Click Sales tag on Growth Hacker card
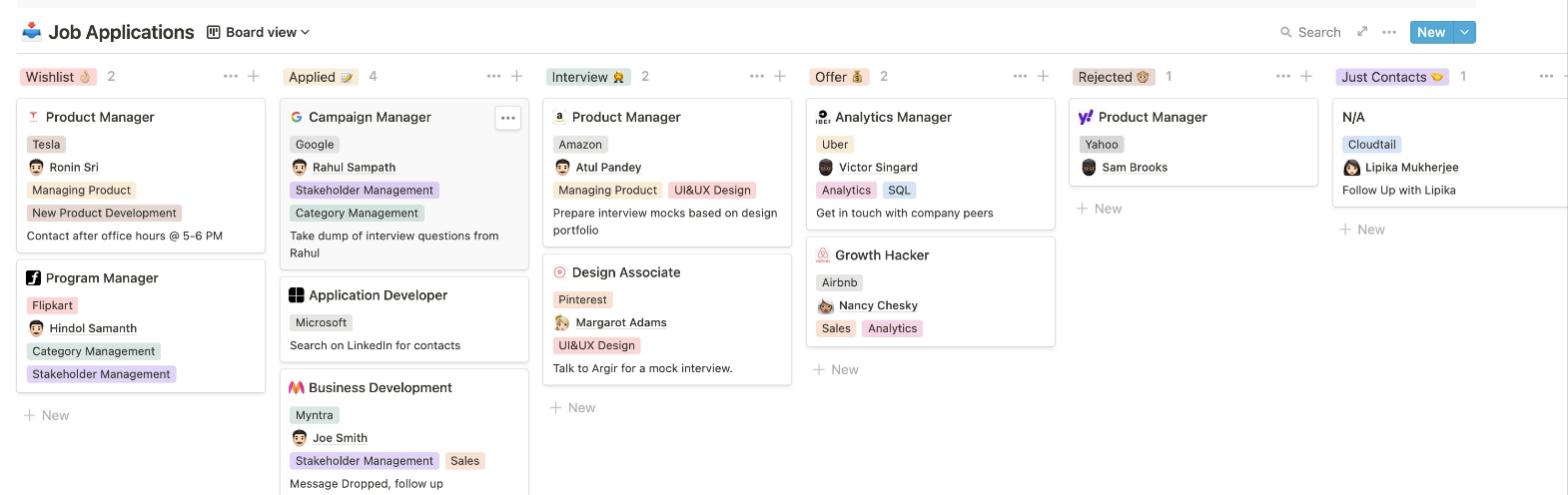The width and height of the screenshot is (1568, 495). pos(836,328)
